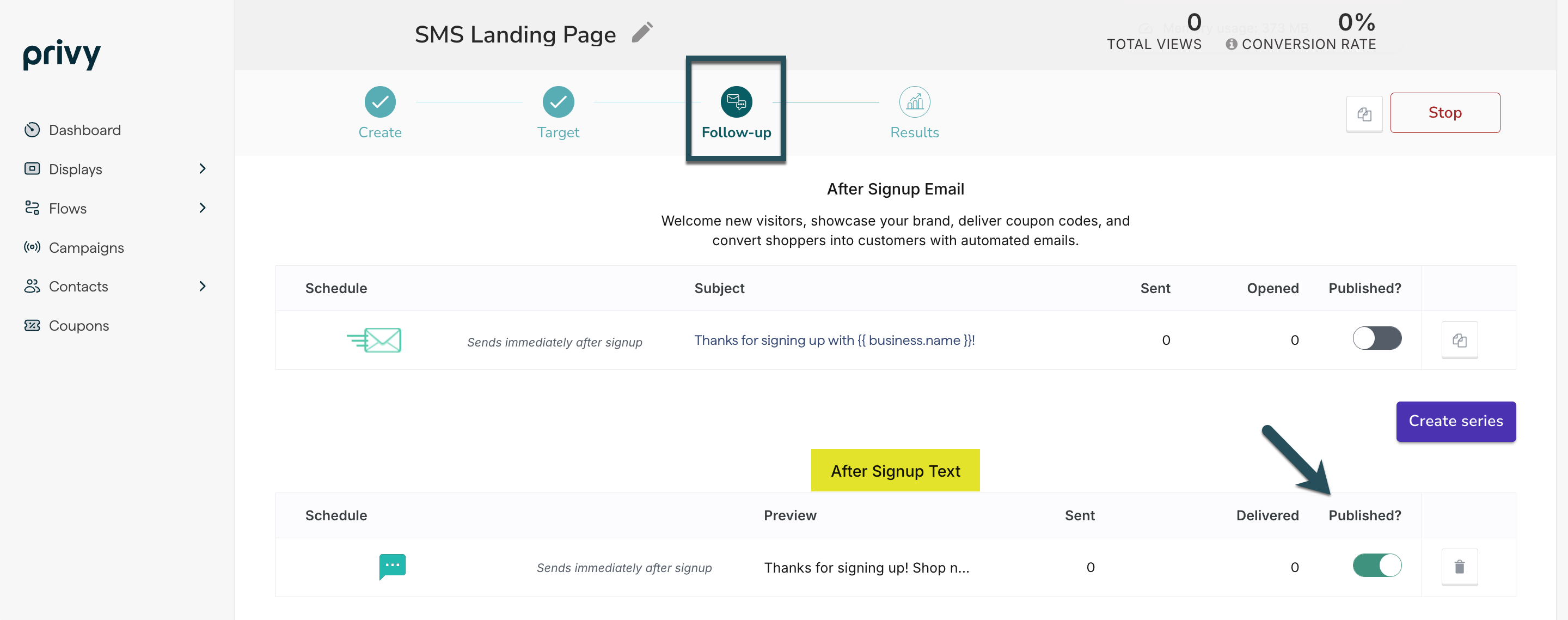Open Dashboard from the sidebar

click(84, 130)
